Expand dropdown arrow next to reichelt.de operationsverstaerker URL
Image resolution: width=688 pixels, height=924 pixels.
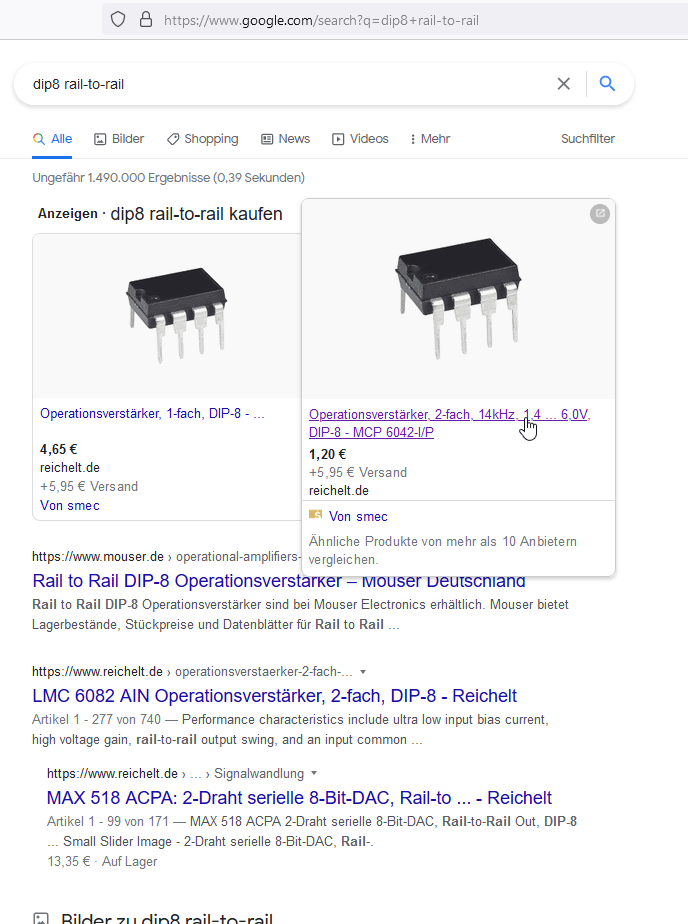[x=363, y=672]
